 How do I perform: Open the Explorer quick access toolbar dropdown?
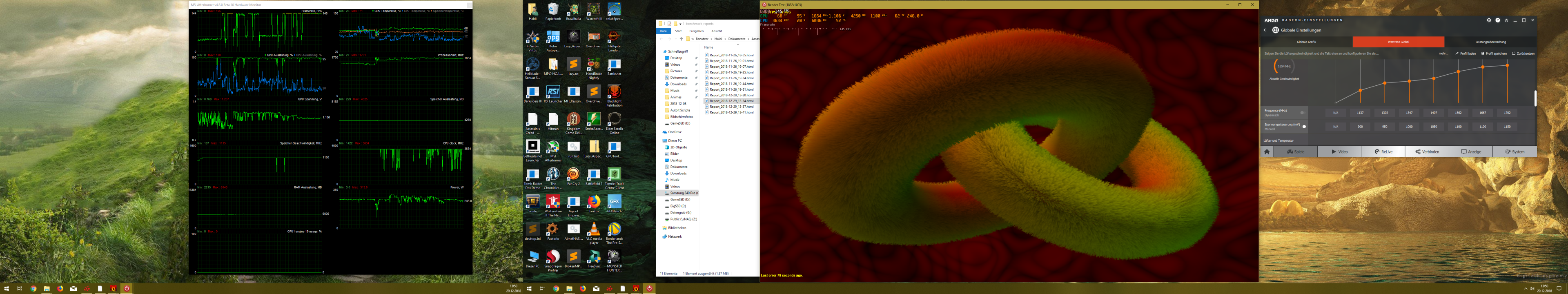[681, 24]
